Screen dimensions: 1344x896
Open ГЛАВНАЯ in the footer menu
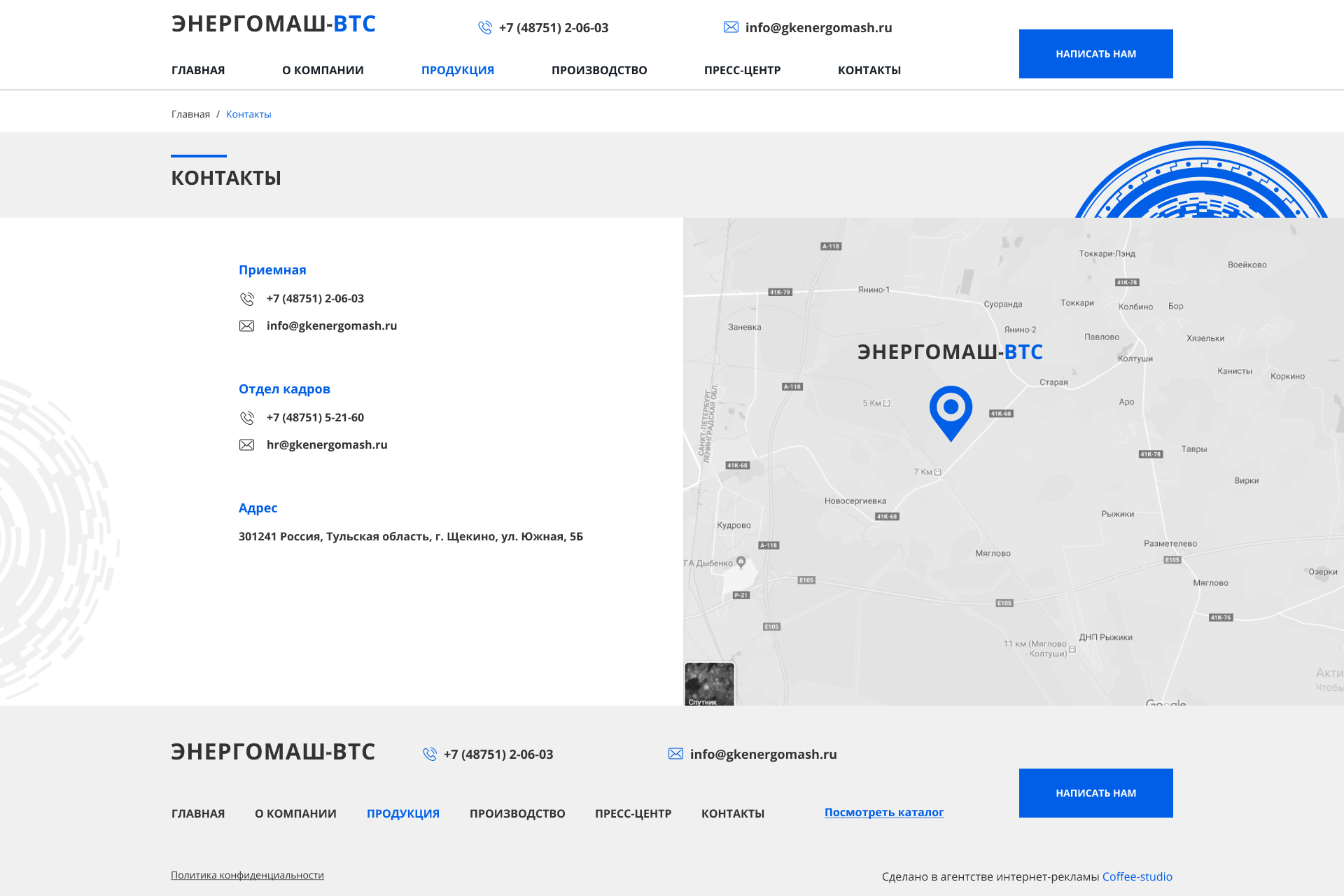pyautogui.click(x=198, y=813)
